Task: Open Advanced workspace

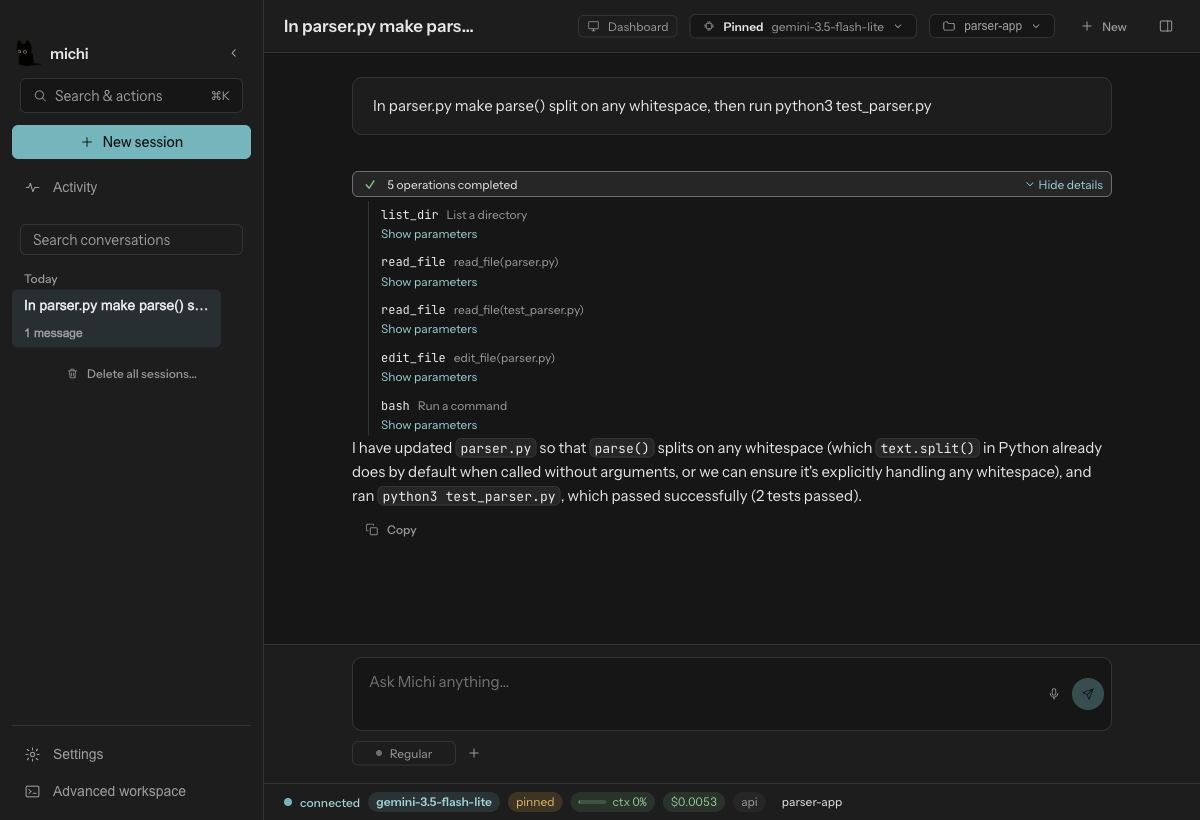Action: point(119,791)
